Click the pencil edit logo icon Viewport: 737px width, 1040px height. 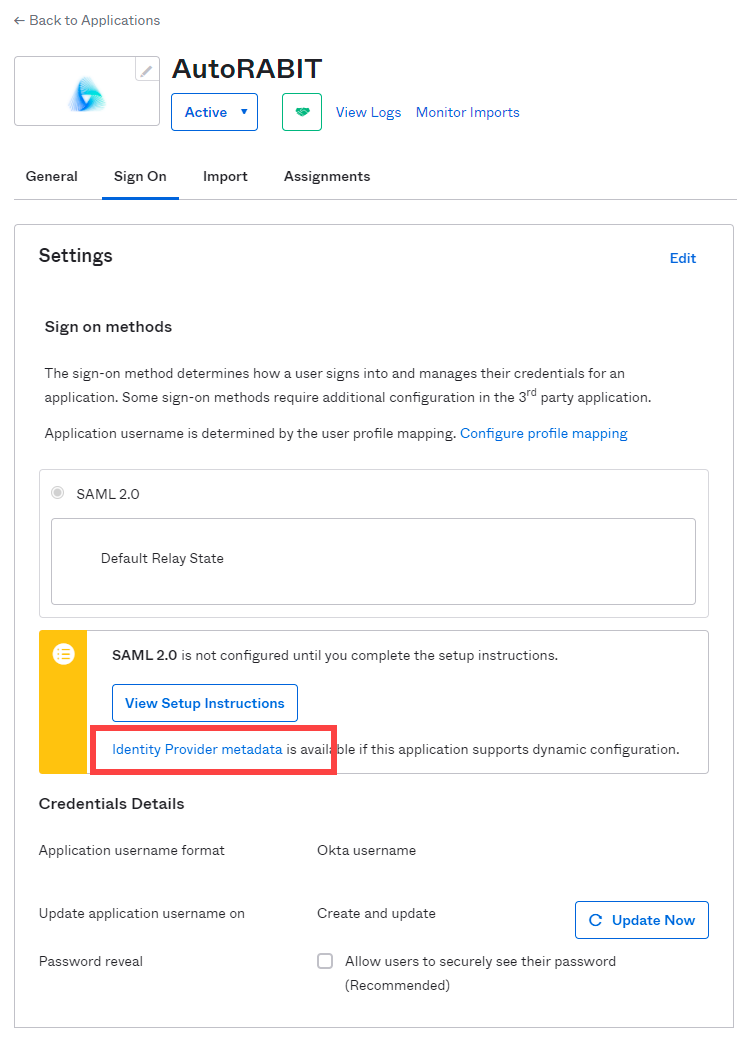point(147,70)
